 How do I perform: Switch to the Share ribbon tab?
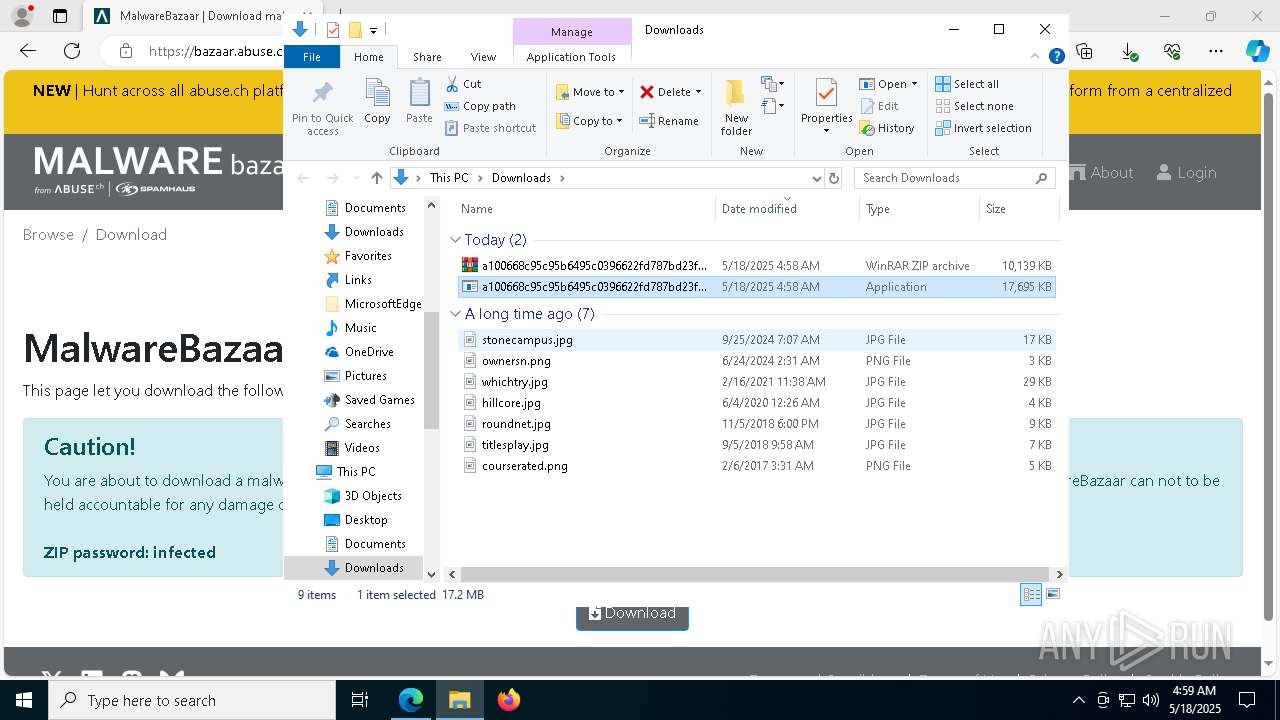427,57
